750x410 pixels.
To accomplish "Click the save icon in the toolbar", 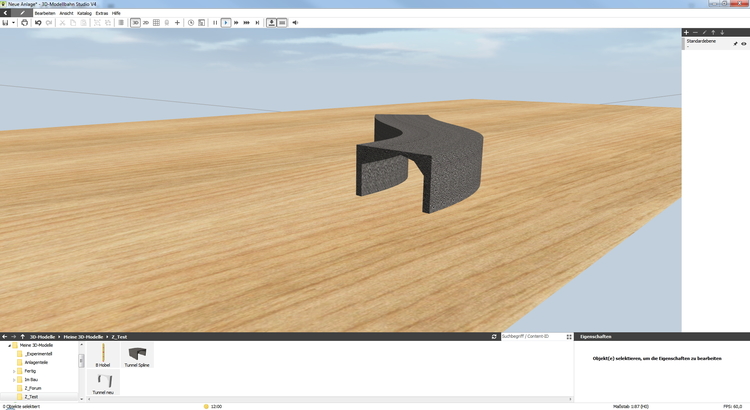I will click(x=5, y=22).
